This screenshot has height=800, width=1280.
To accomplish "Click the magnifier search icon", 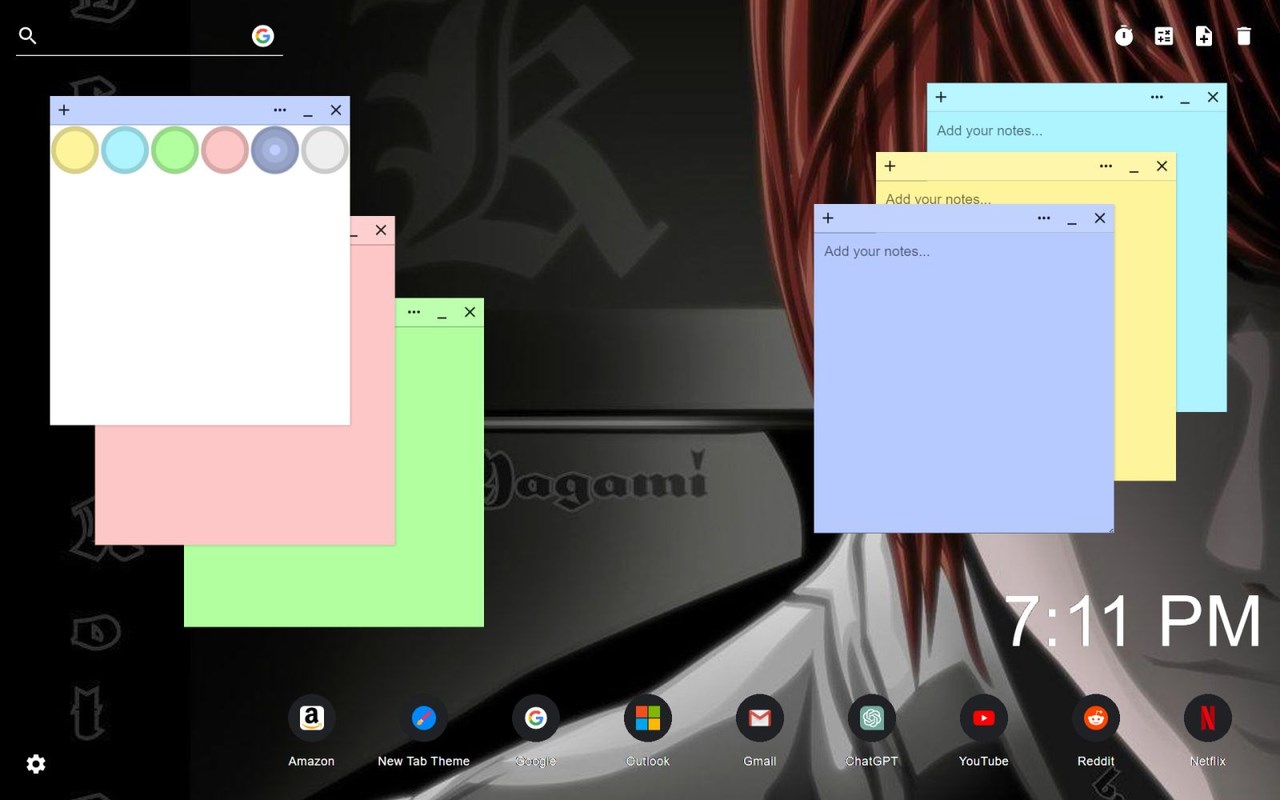I will coord(28,36).
